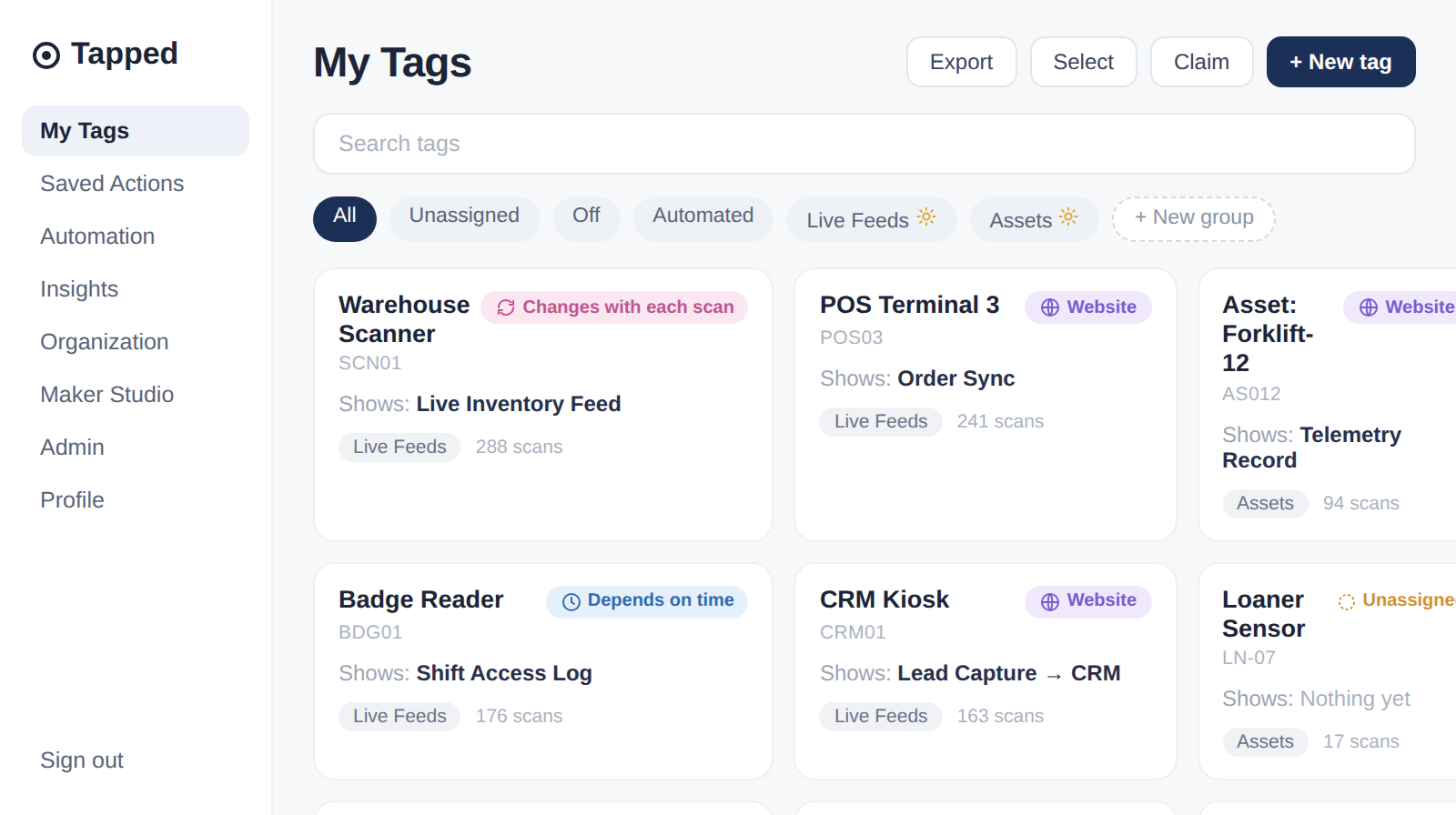Click the Export button
Image resolution: width=1456 pixels, height=815 pixels.
[961, 62]
